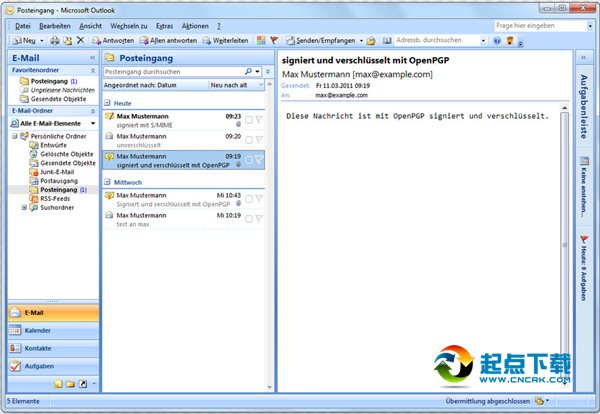
Task: Click the attachment clip on the 09:19 message
Action: (x=238, y=164)
